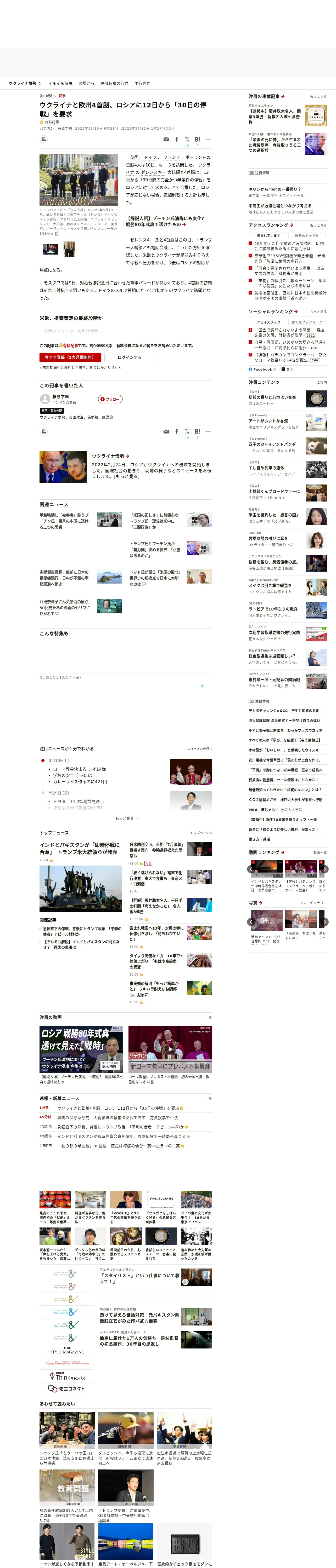Image resolution: width=336 pixels, height=1568 pixels.
Task: Open the 先生コネクト logo link
Action: 66,1388
